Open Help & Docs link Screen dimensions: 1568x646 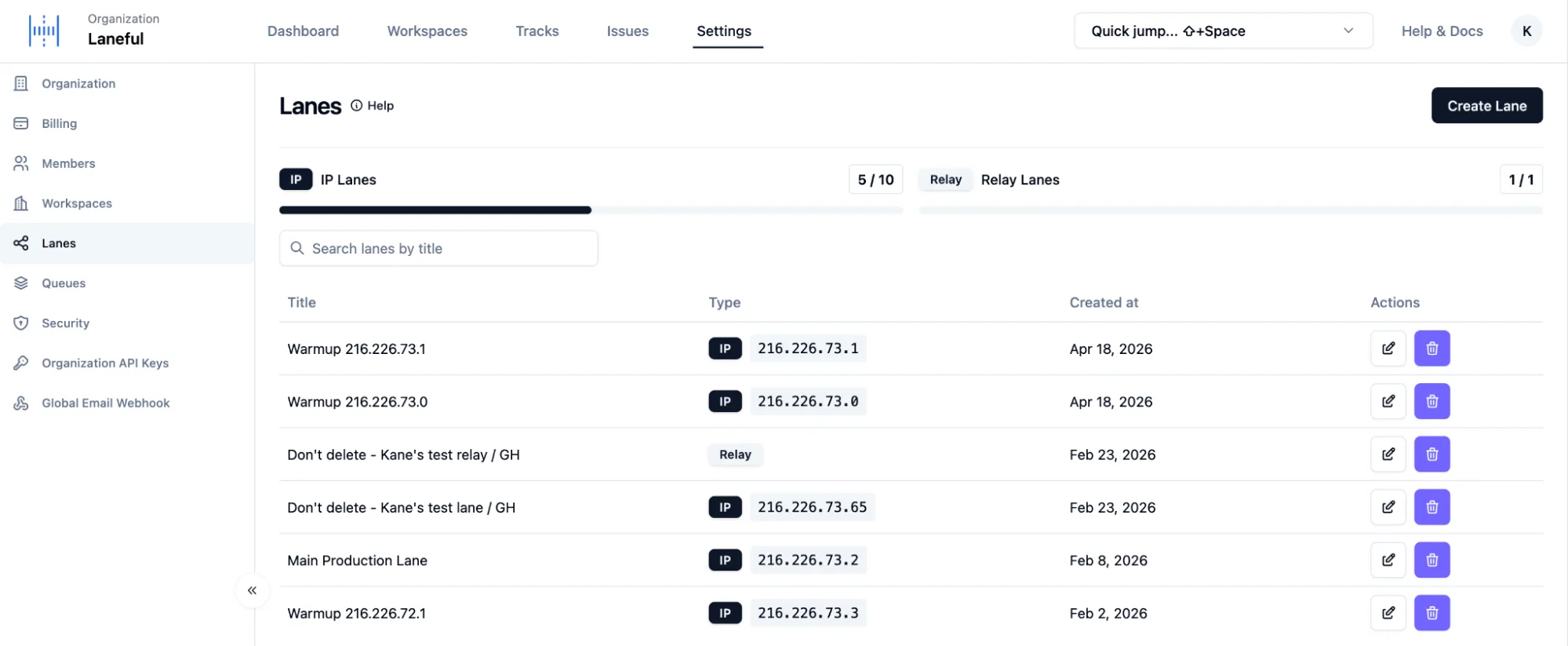1442,31
